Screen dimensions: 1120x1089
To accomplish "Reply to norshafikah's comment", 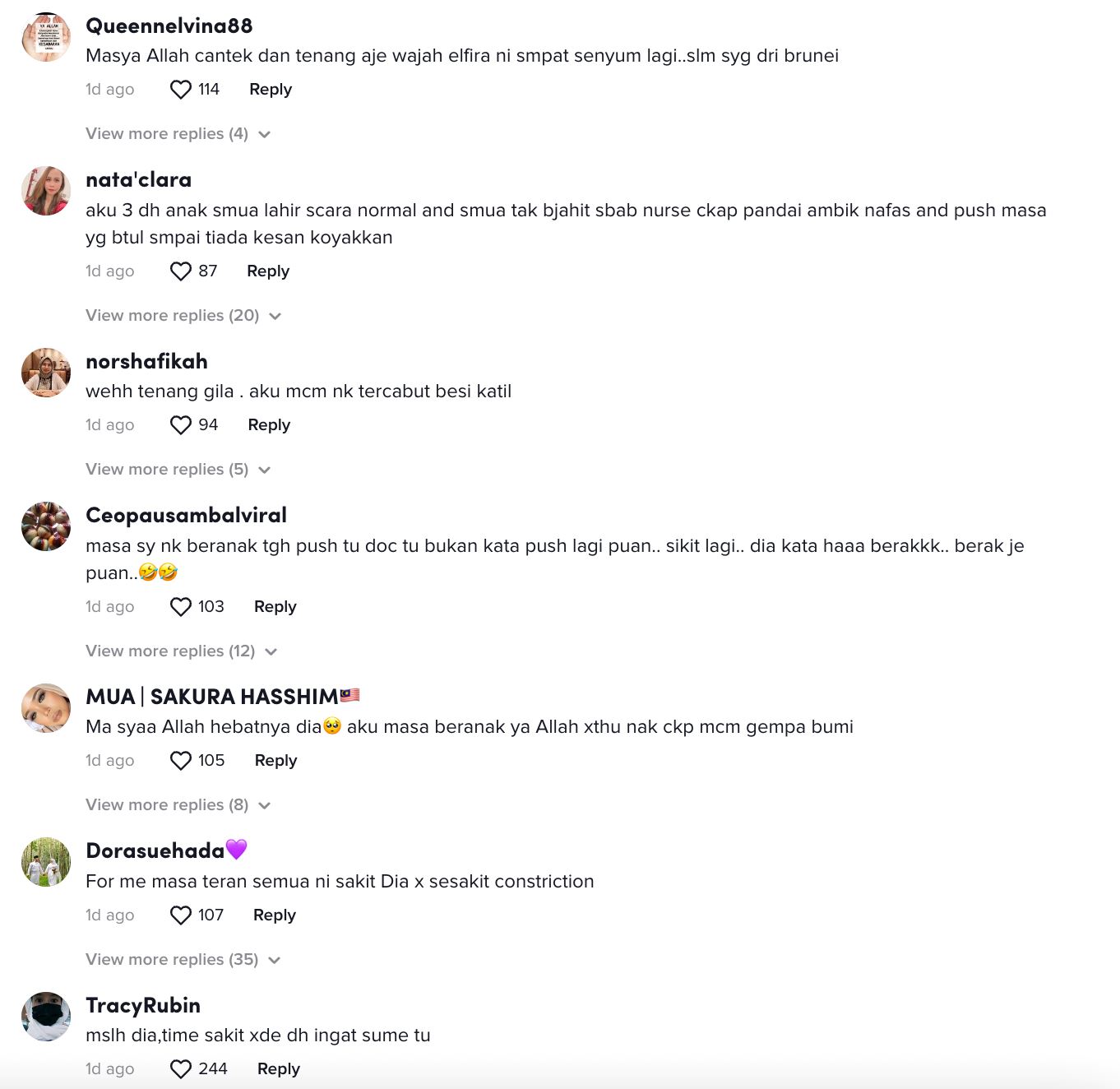I will tap(269, 424).
